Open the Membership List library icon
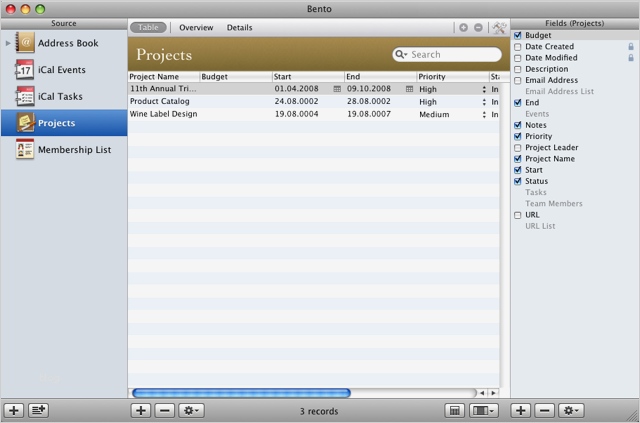The image size is (640, 423). [25, 149]
